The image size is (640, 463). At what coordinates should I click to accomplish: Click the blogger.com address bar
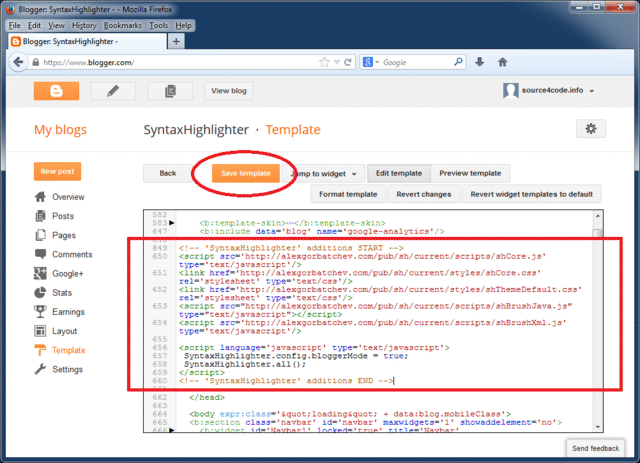click(x=180, y=62)
